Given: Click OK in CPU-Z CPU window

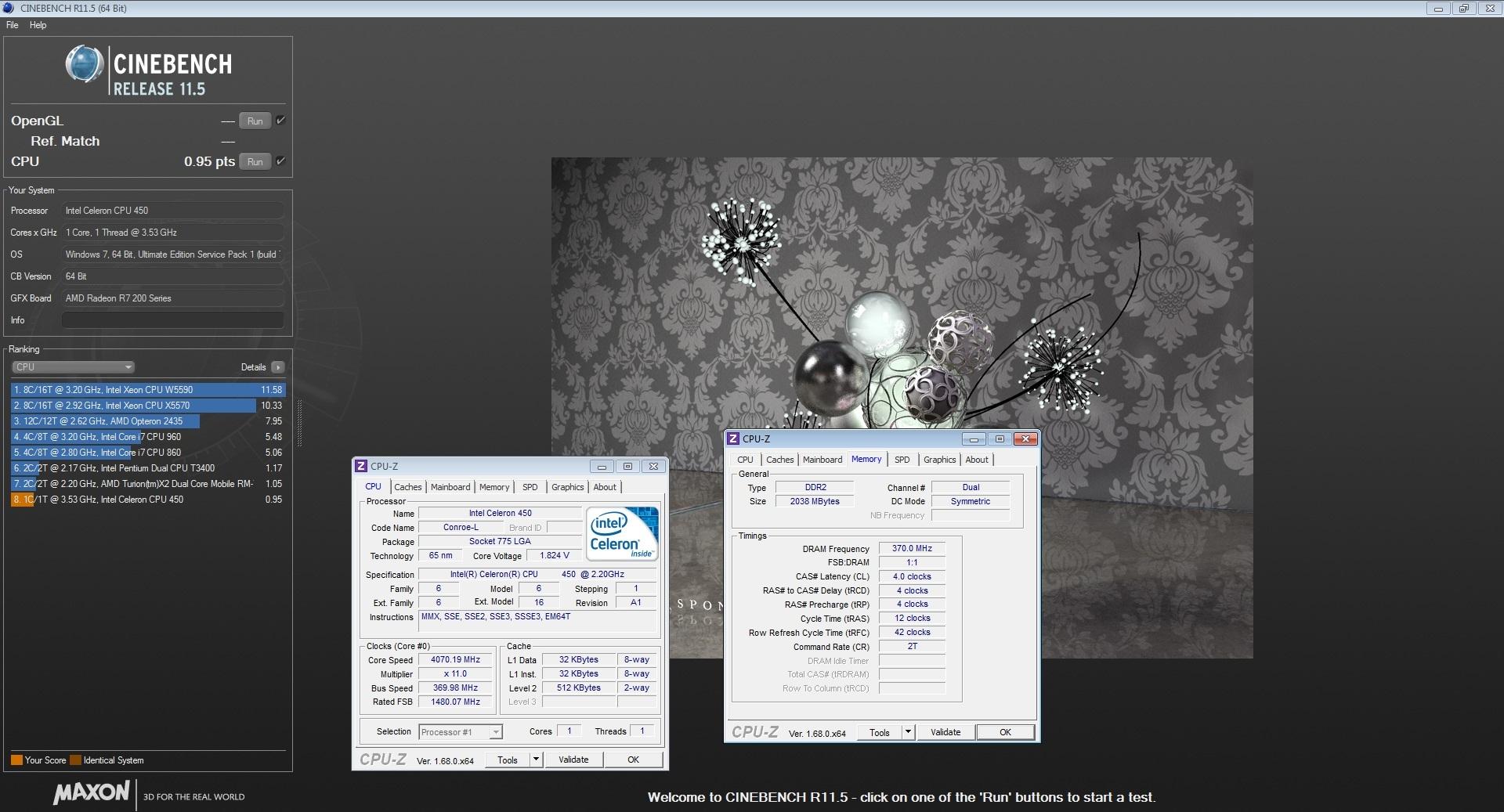Looking at the screenshot, I should click(x=634, y=760).
